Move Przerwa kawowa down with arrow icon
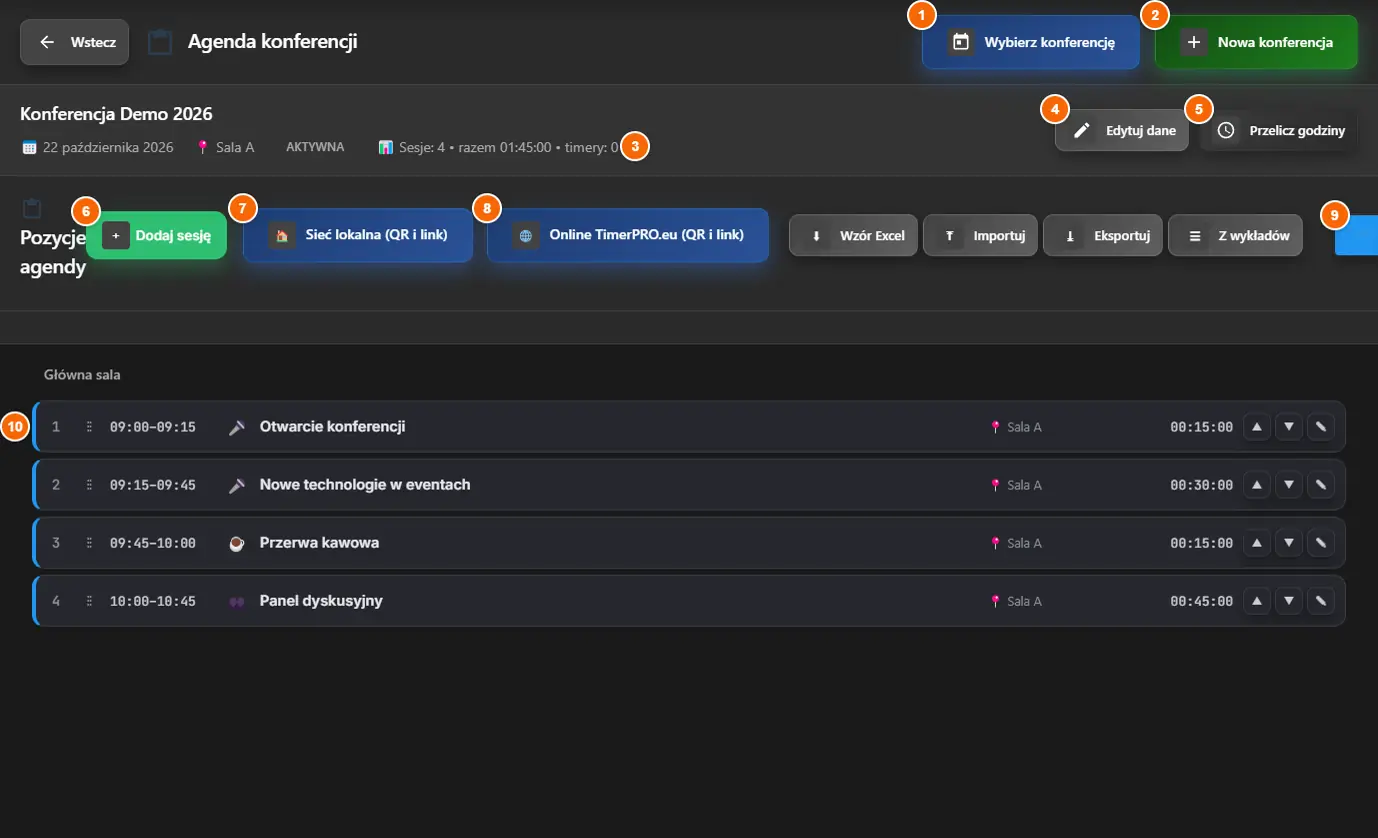 pos(1289,543)
